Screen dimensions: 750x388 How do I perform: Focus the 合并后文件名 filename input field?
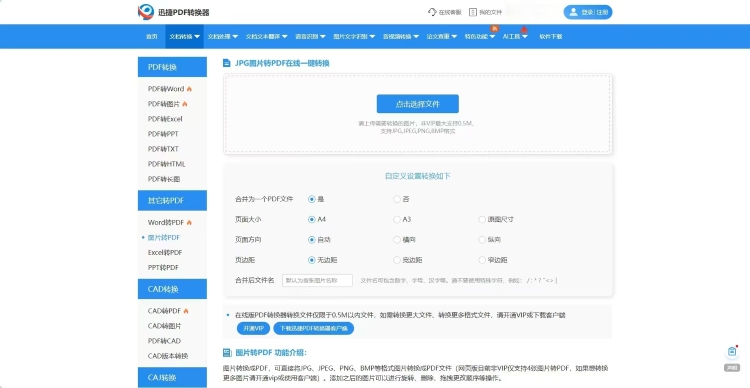[318, 280]
